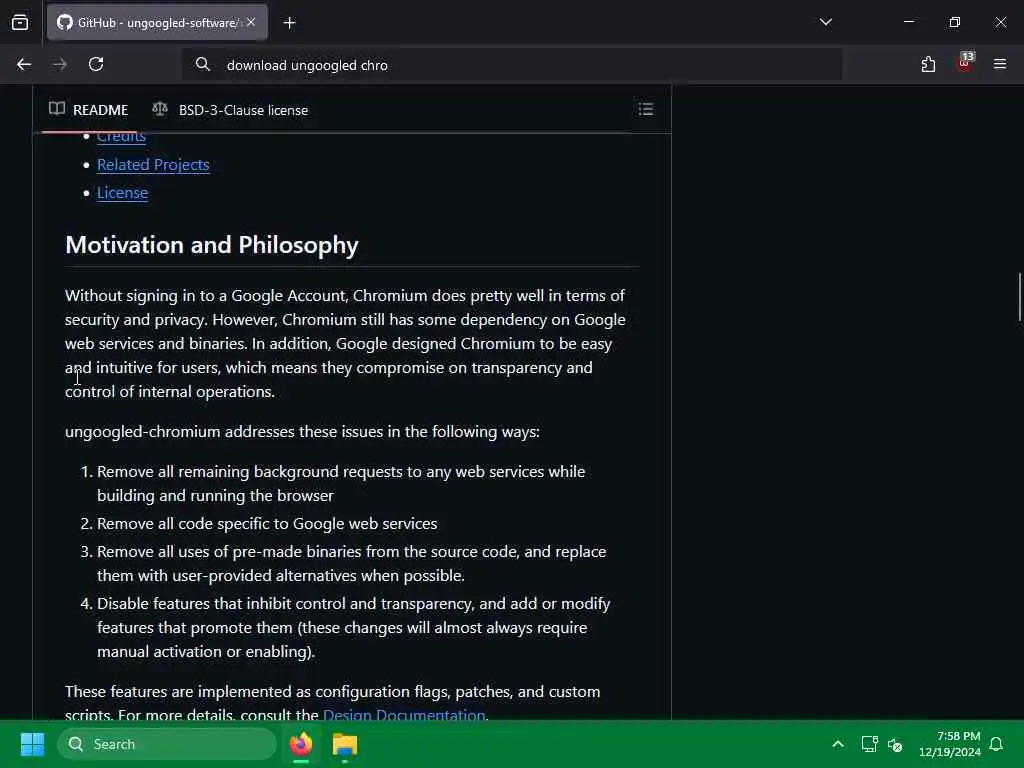The height and width of the screenshot is (768, 1024).
Task: Click list item 'Remove all code specific to Google'
Action: [267, 524]
